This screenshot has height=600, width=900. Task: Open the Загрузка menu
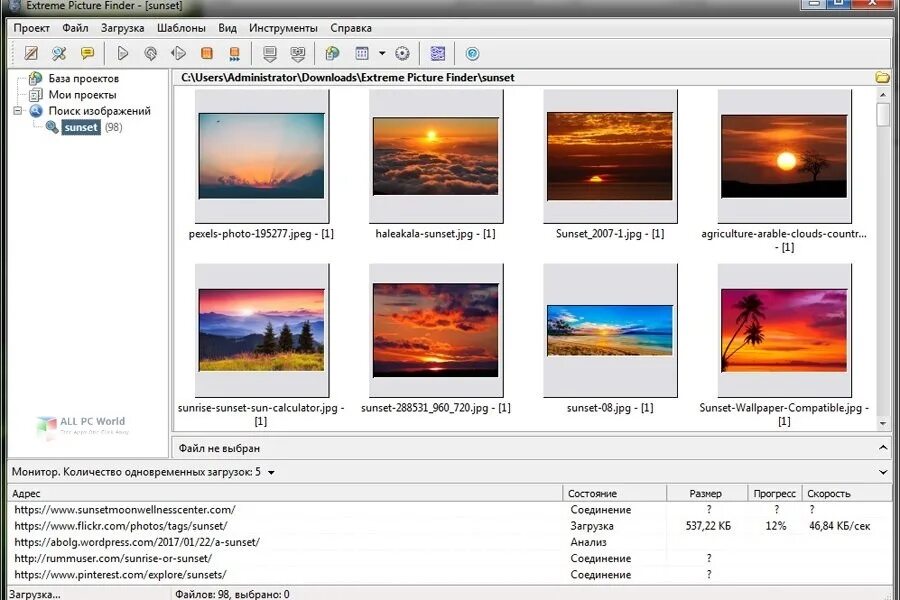[122, 28]
